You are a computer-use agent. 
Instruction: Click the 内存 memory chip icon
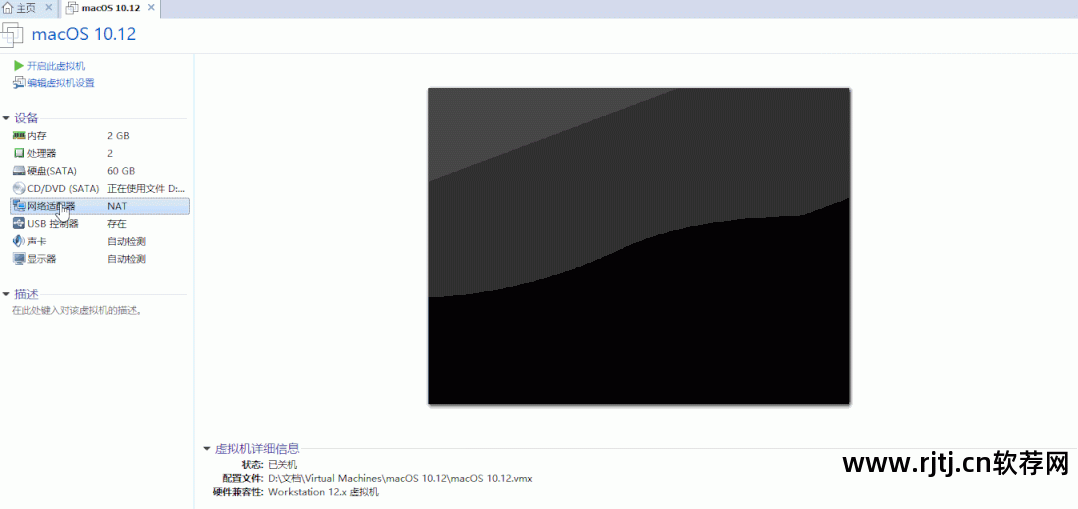19,135
